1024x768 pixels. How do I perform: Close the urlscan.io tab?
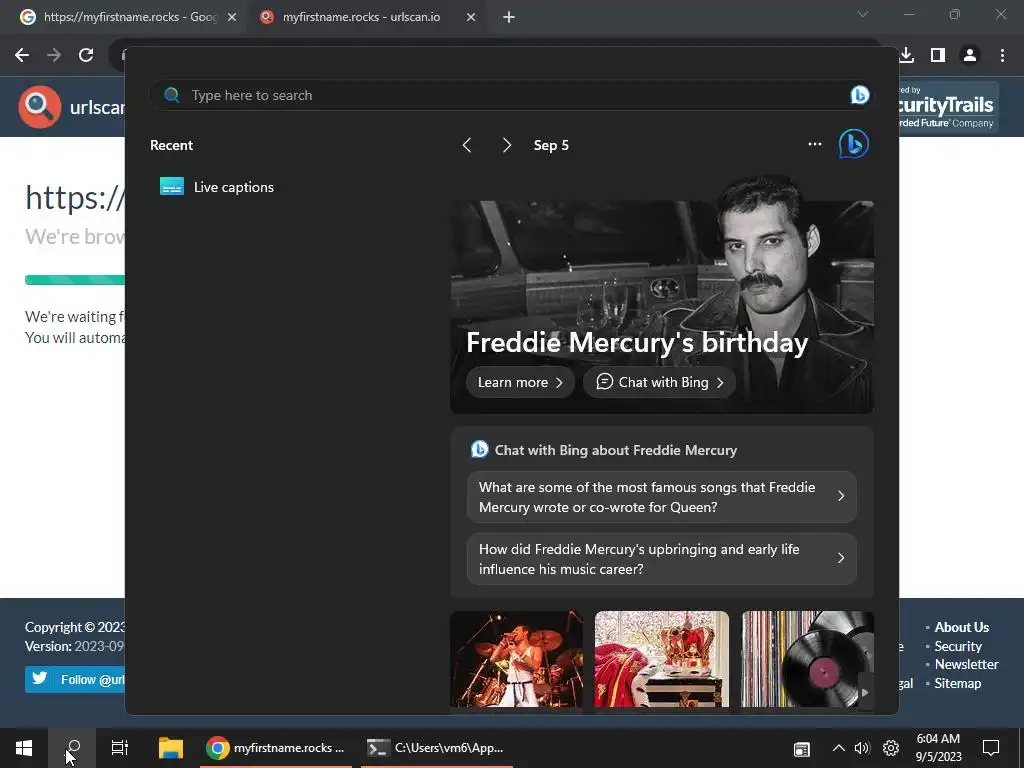[471, 18]
